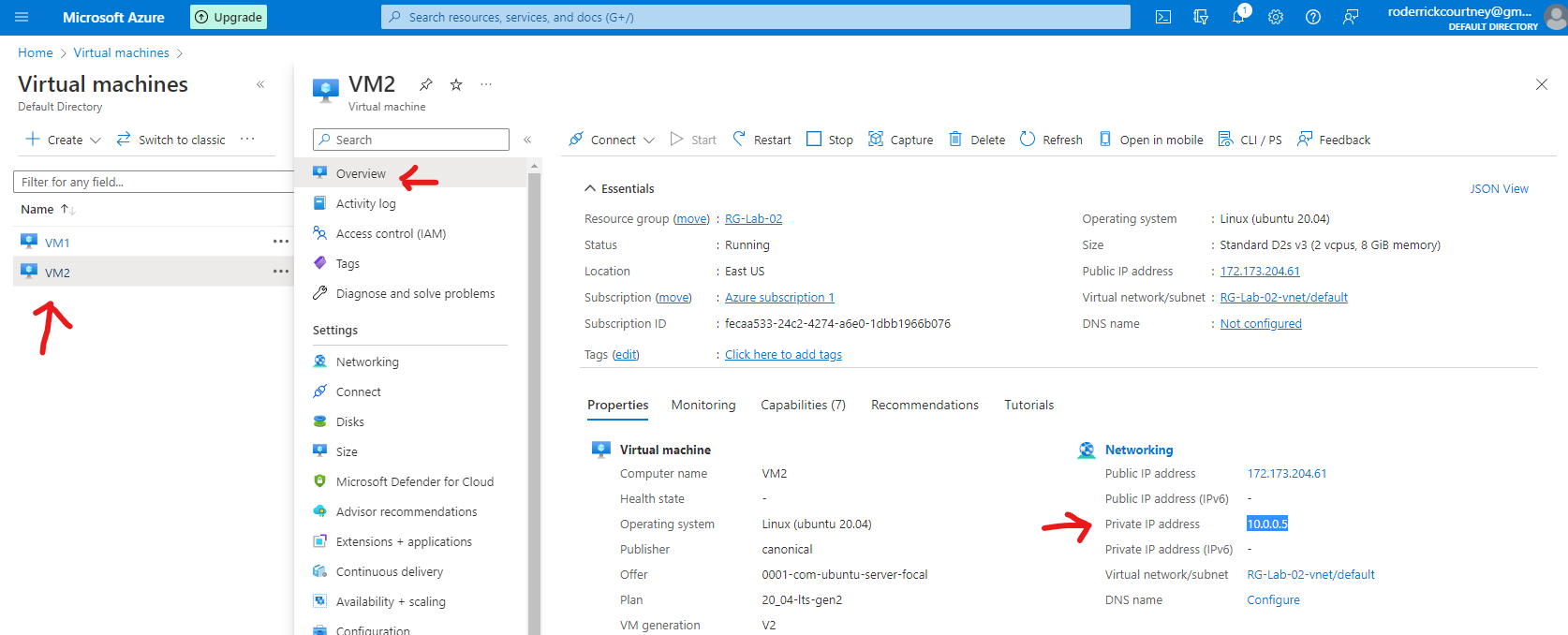The height and width of the screenshot is (635, 1568).
Task: Open Disks settings
Action: tap(349, 421)
